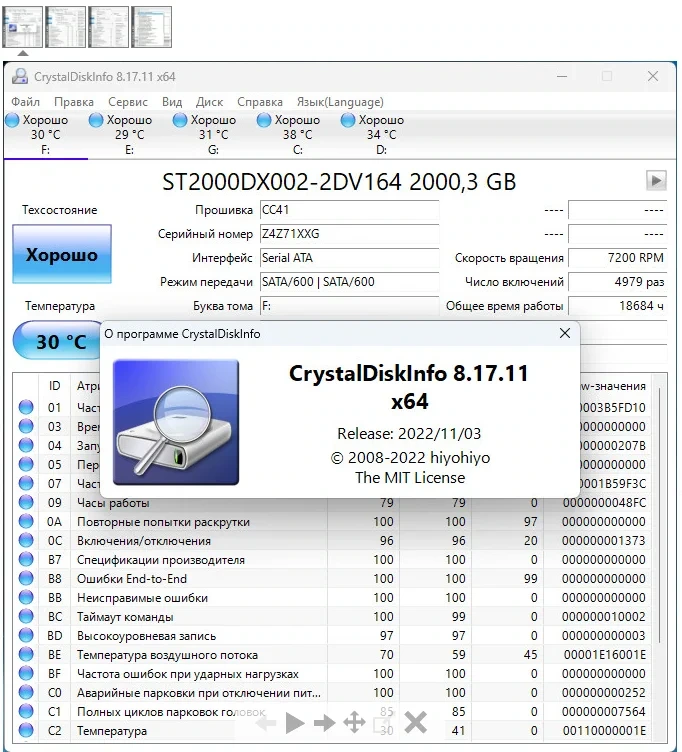
Task: Click the 18684 ч total working hours value
Action: click(x=617, y=306)
